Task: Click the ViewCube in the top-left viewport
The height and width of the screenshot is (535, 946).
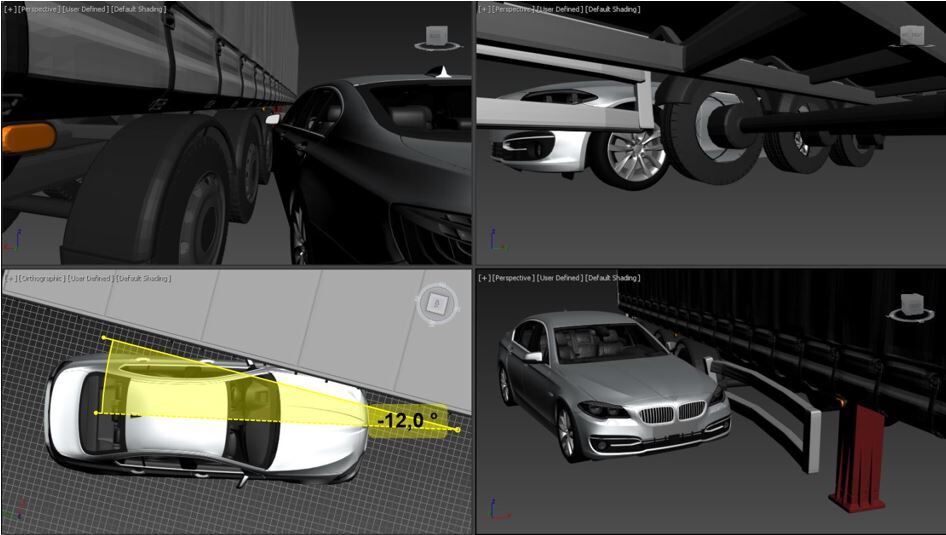Action: click(435, 38)
